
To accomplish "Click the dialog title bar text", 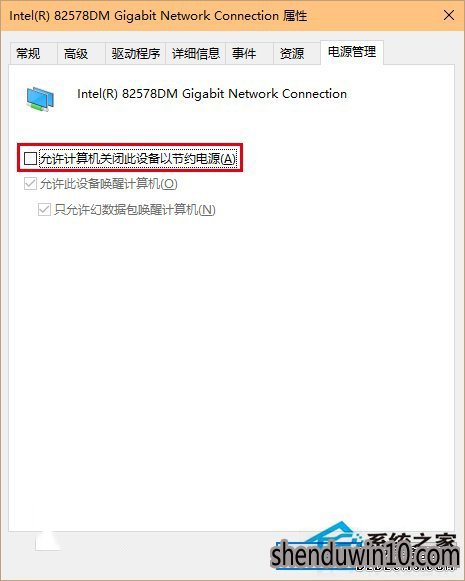I will tap(158, 16).
